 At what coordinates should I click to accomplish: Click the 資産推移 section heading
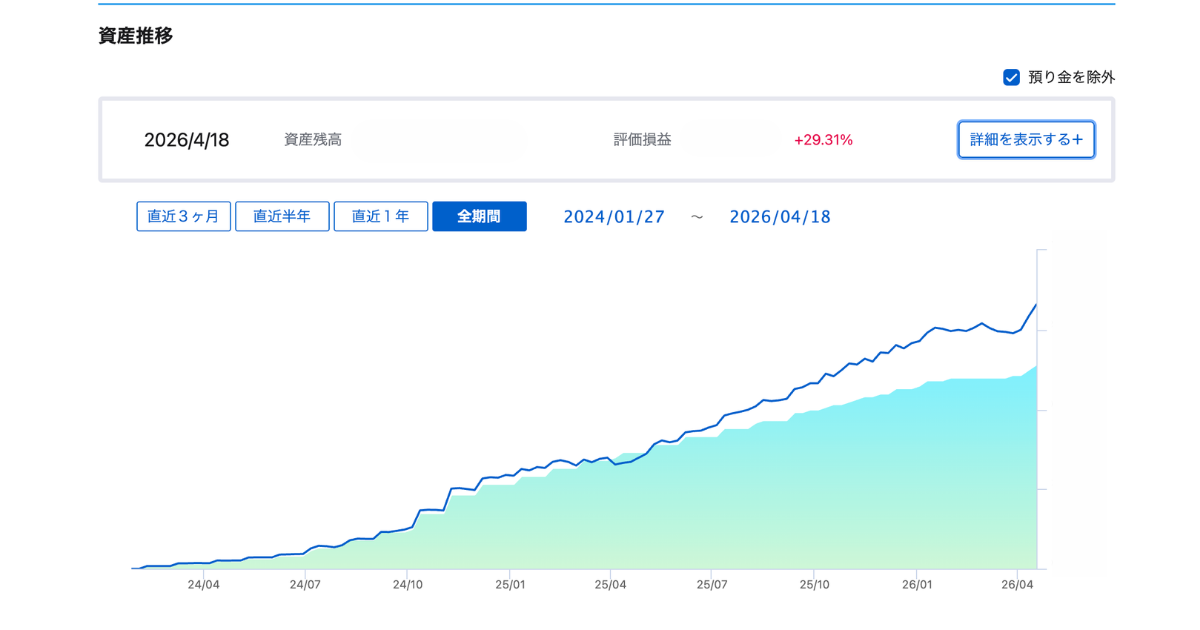click(136, 36)
